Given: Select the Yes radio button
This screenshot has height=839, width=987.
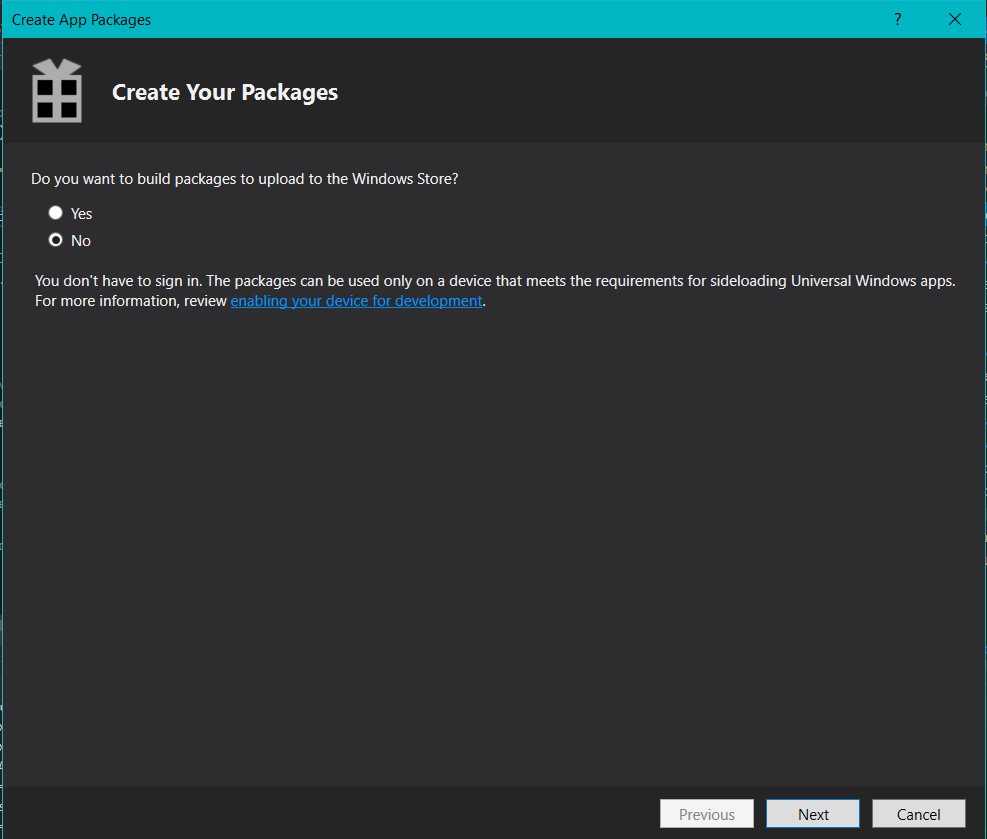Looking at the screenshot, I should point(55,213).
